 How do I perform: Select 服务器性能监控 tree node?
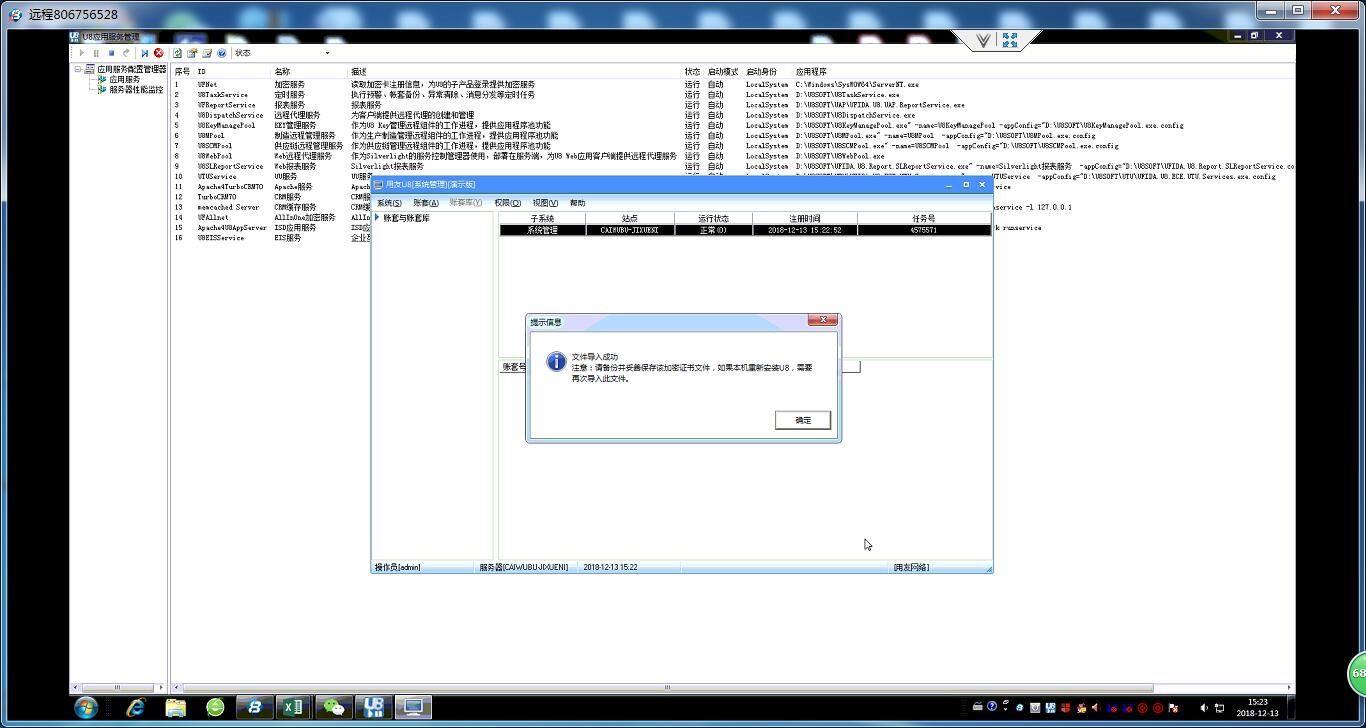pos(136,89)
